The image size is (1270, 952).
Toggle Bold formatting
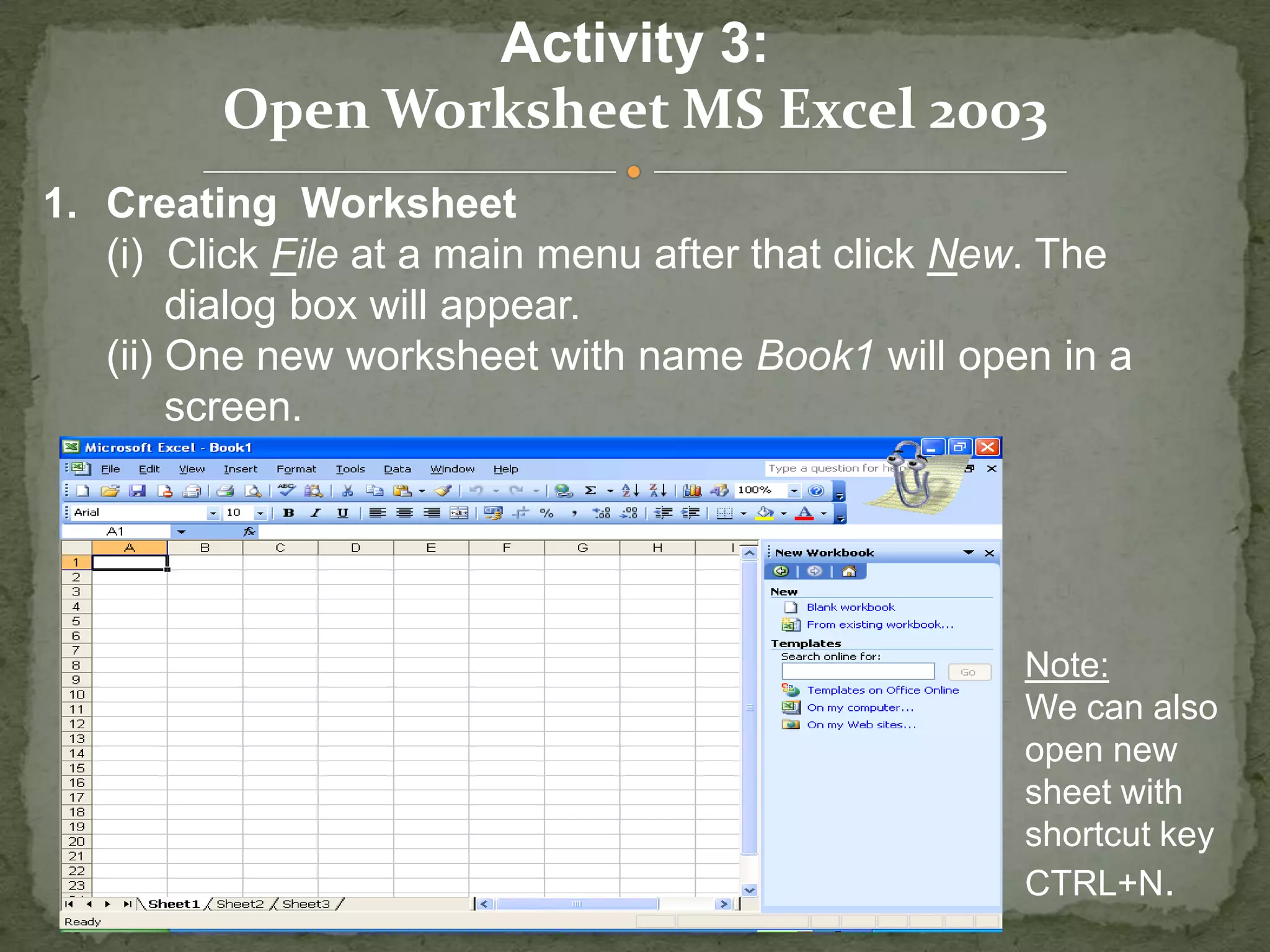[x=288, y=513]
